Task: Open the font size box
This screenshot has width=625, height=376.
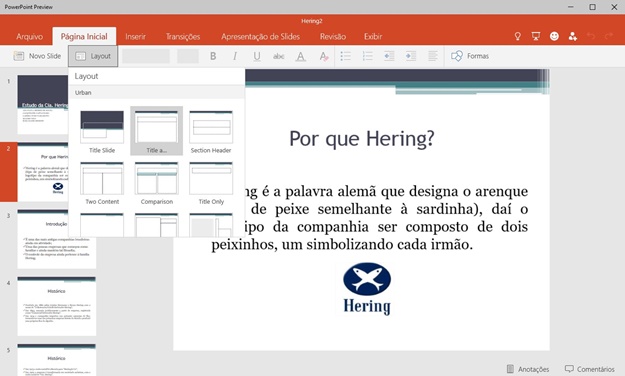Action: [188, 56]
